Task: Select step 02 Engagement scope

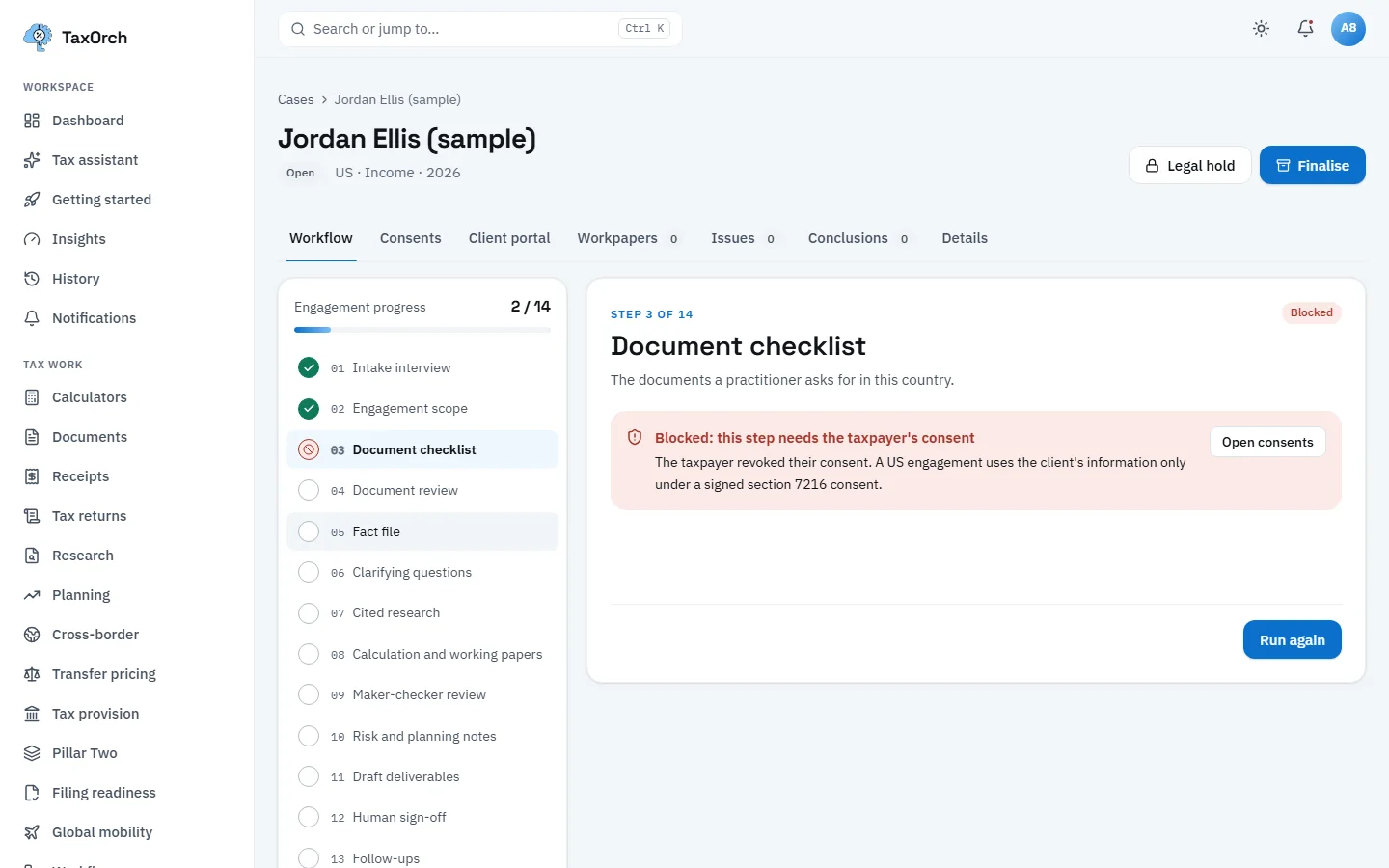Action: [422, 409]
